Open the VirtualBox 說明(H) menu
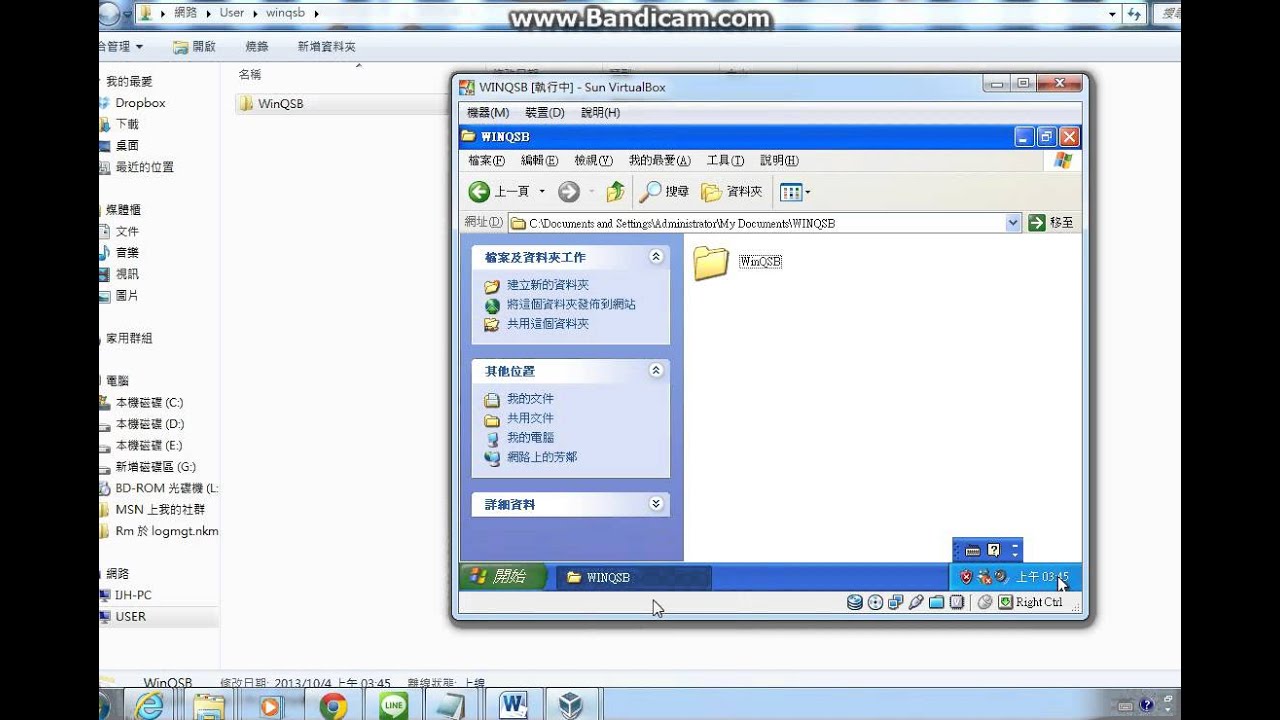1280x720 pixels. pos(600,113)
